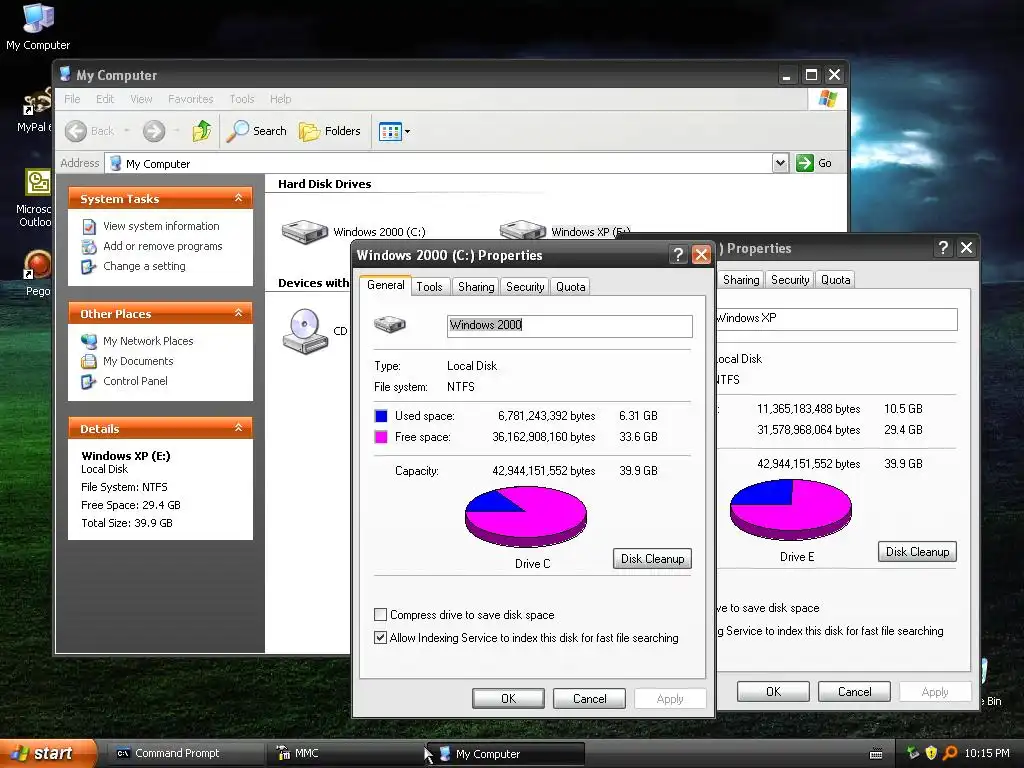
Task: Click the Windows XP volume label field
Action: click(x=836, y=319)
